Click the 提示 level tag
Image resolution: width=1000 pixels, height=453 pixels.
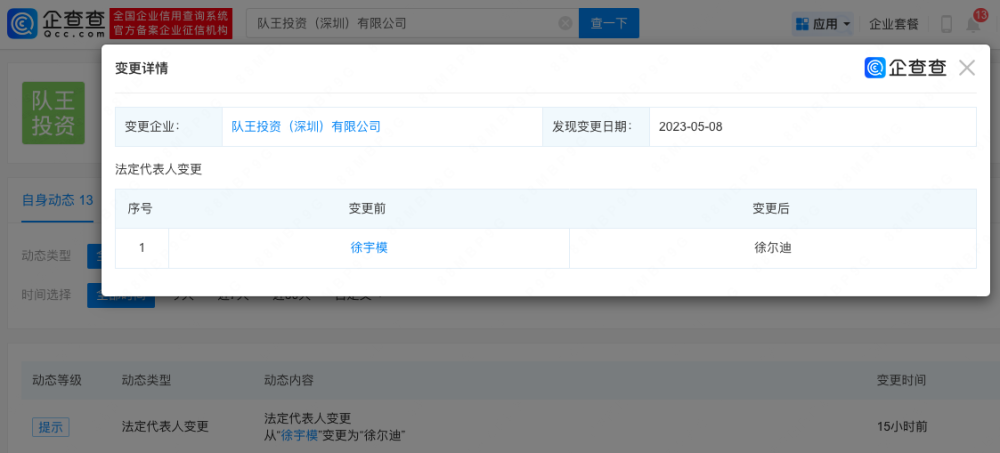click(51, 427)
